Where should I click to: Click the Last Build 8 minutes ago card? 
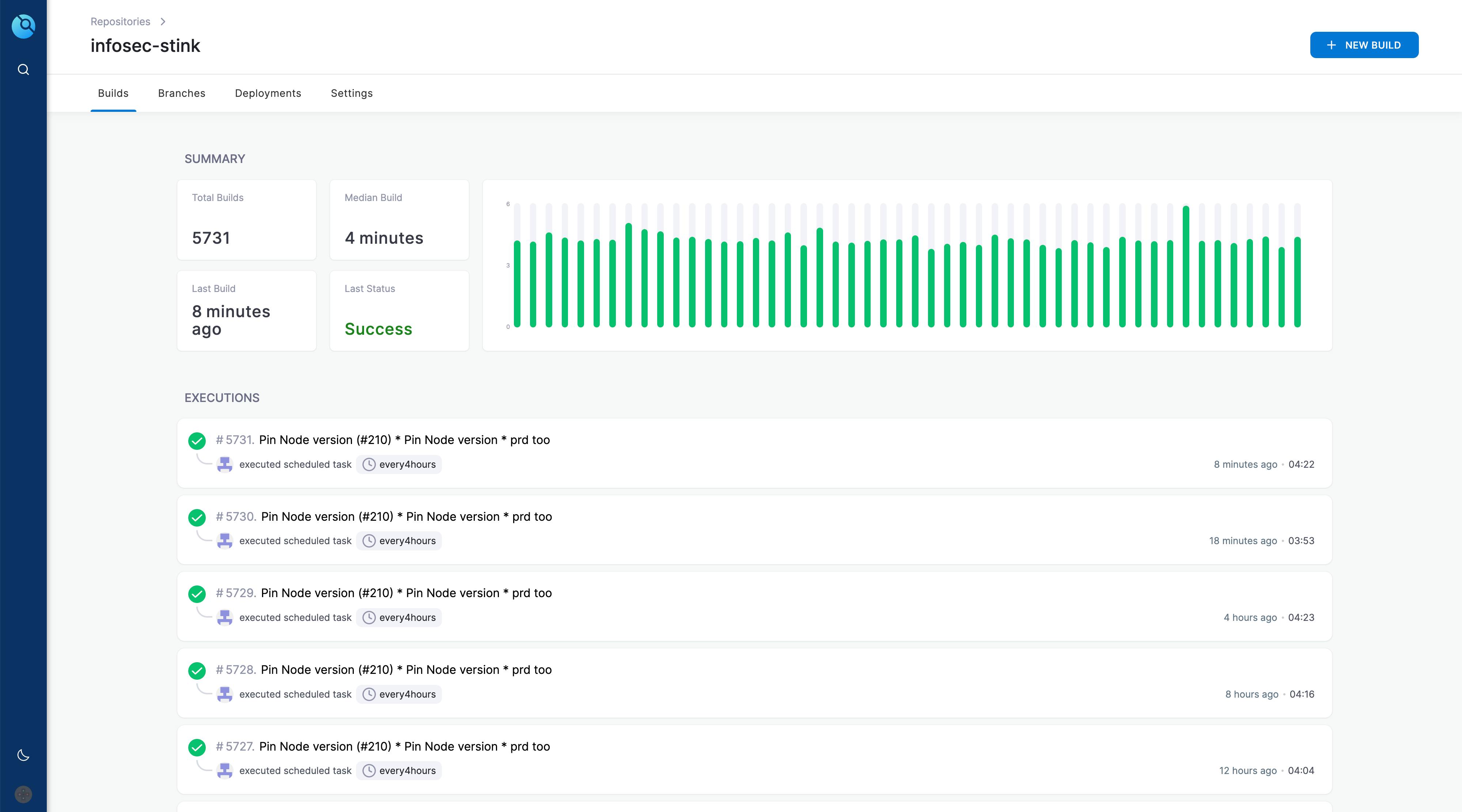coord(246,311)
